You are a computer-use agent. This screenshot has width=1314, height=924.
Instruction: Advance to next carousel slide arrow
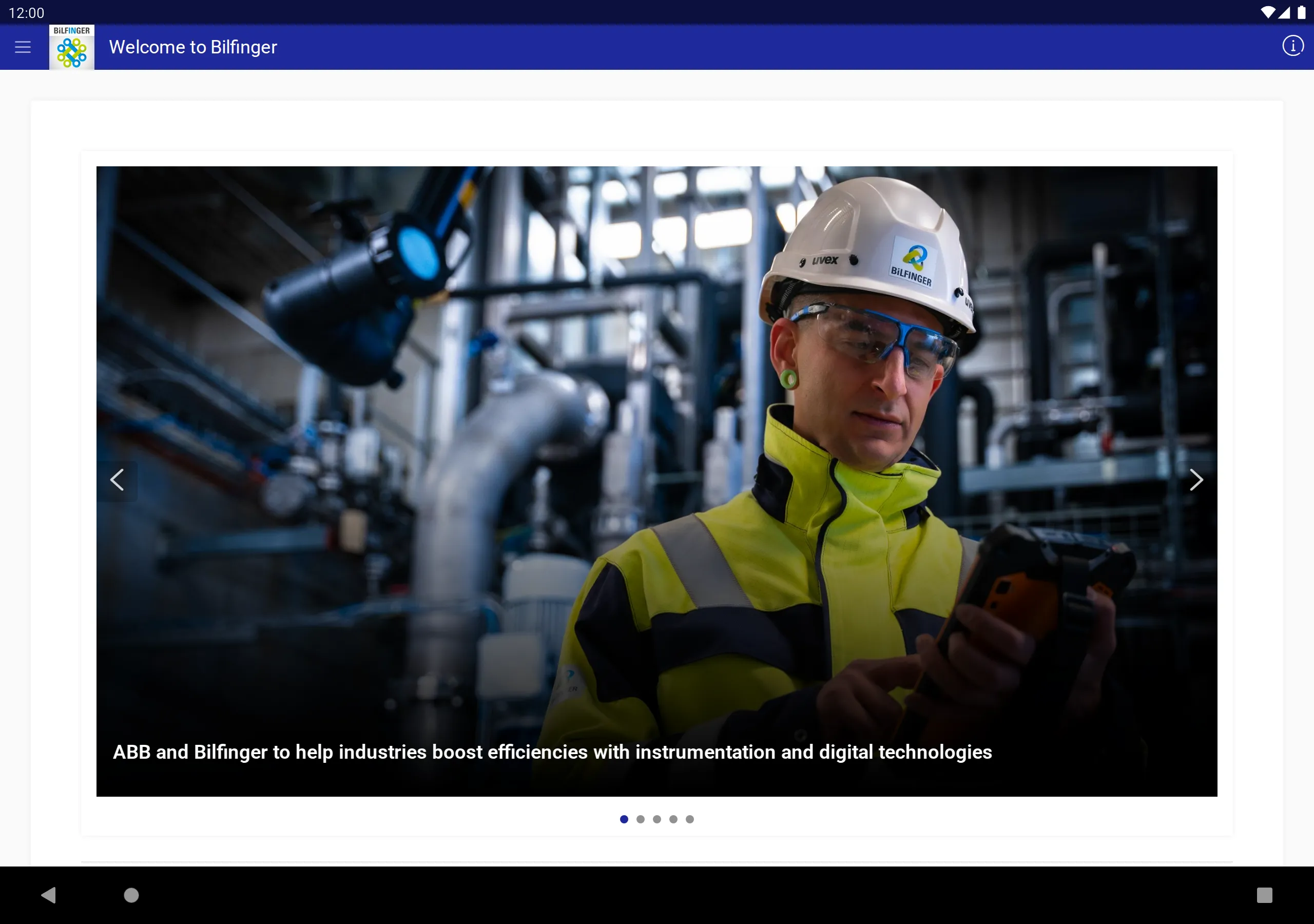pyautogui.click(x=1196, y=480)
